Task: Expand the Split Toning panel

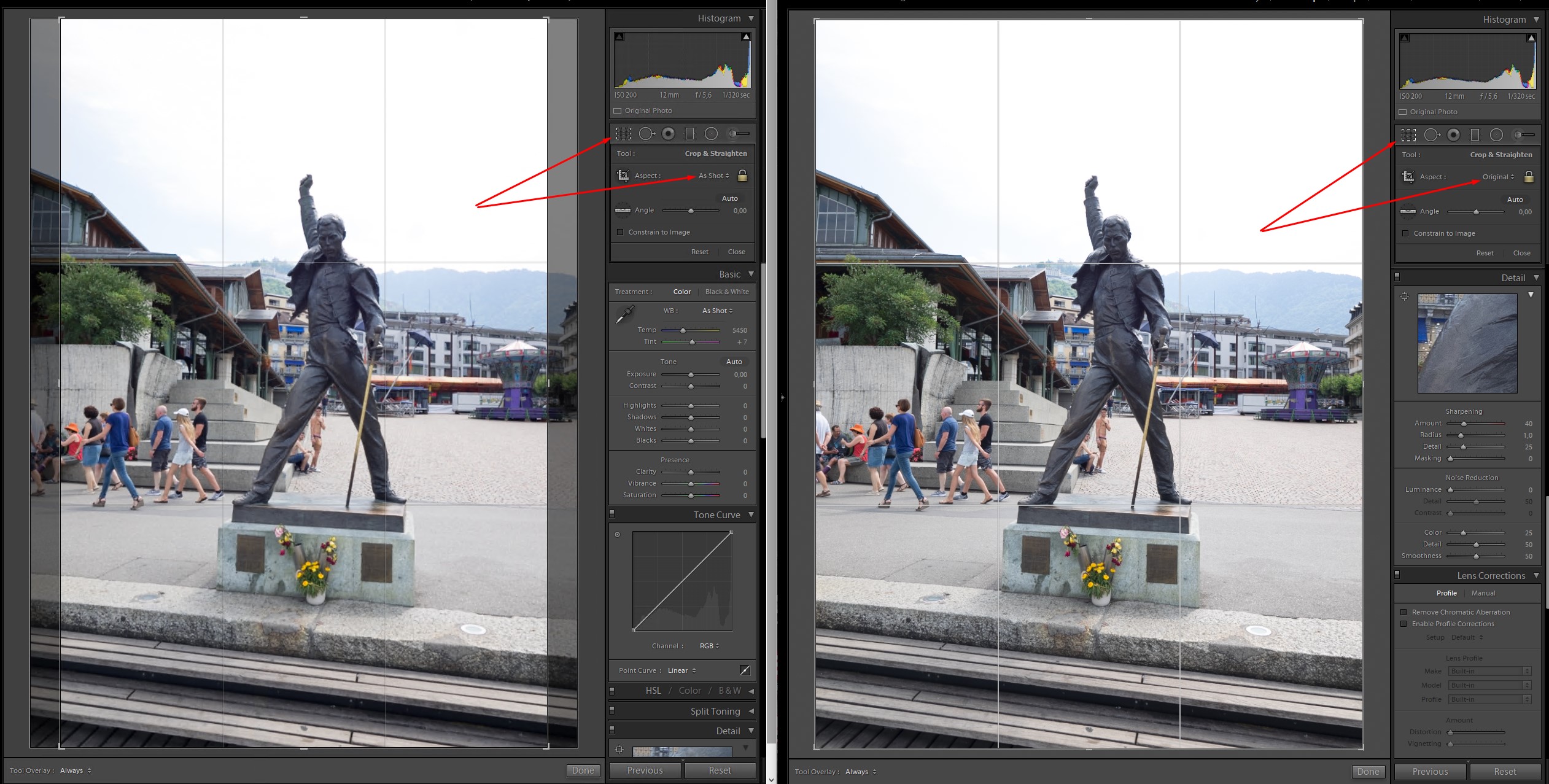Action: pos(715,711)
